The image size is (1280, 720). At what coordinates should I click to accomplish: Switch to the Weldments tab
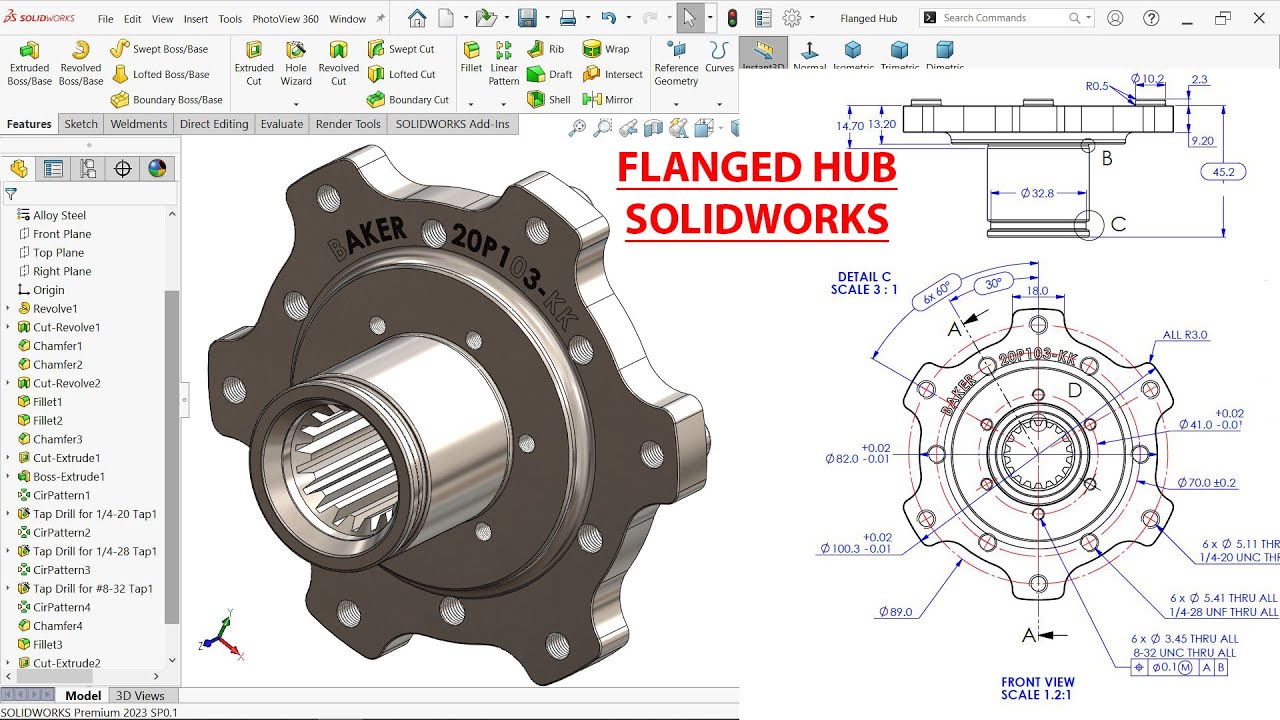click(139, 124)
